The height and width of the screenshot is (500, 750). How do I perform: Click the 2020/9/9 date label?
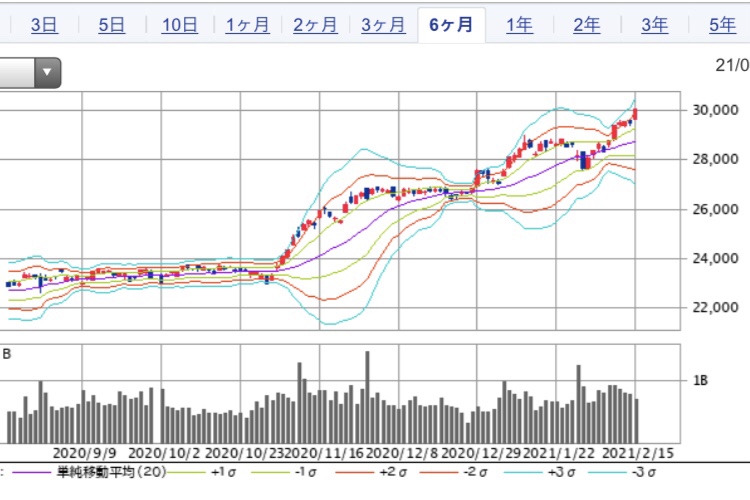pyautogui.click(x=84, y=453)
